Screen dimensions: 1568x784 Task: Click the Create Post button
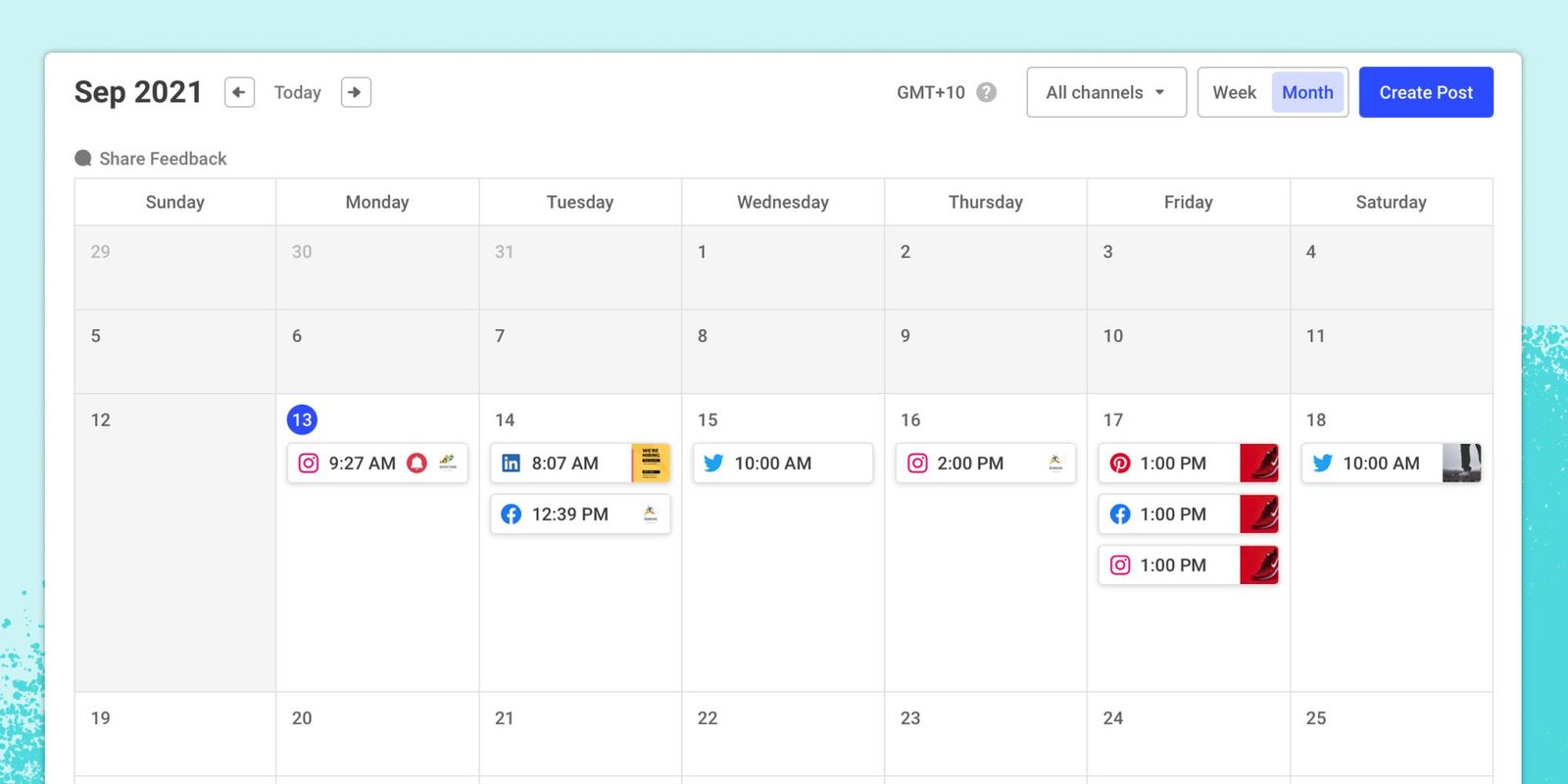click(1426, 92)
